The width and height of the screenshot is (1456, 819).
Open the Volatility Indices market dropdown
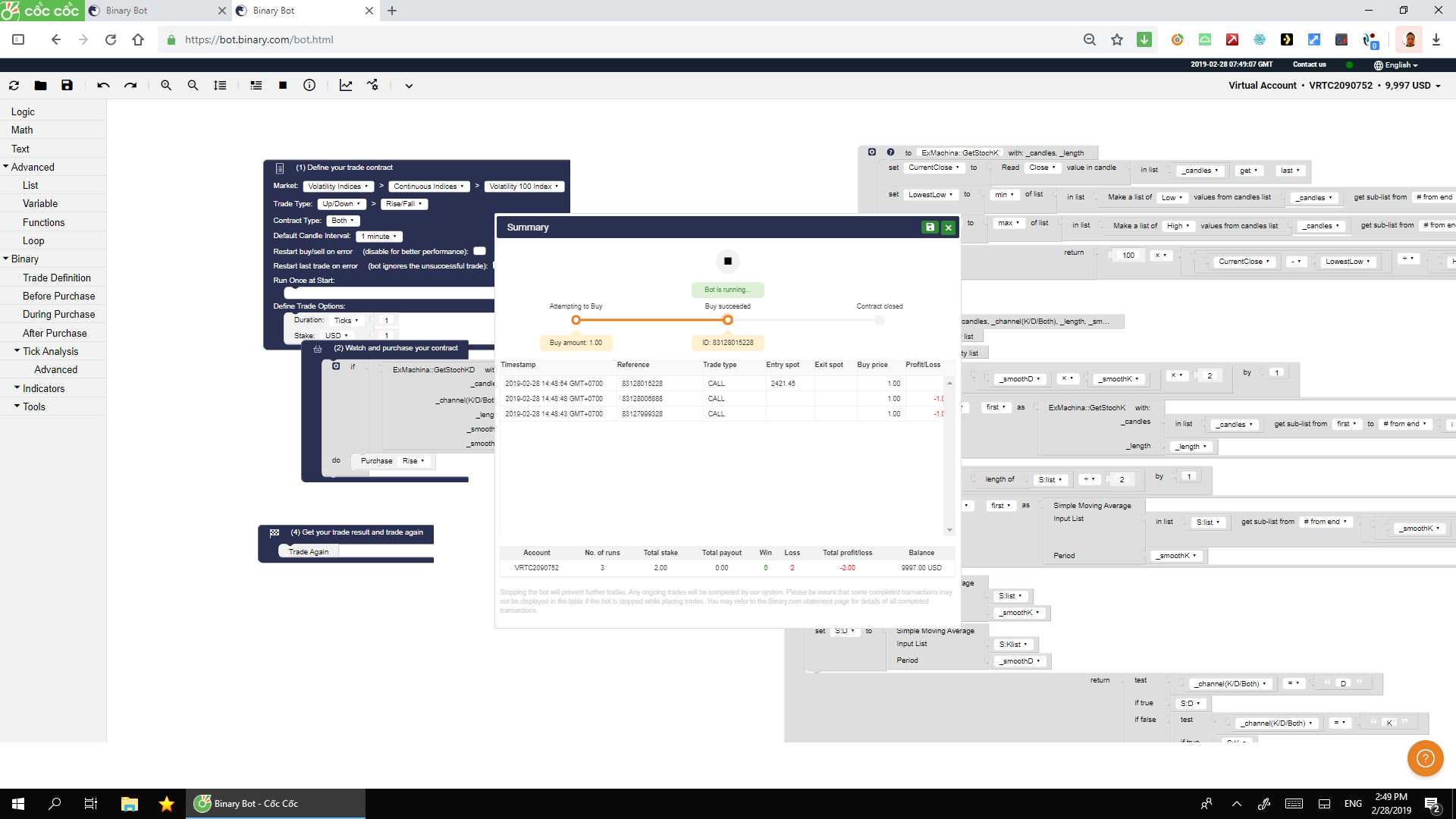click(x=338, y=186)
